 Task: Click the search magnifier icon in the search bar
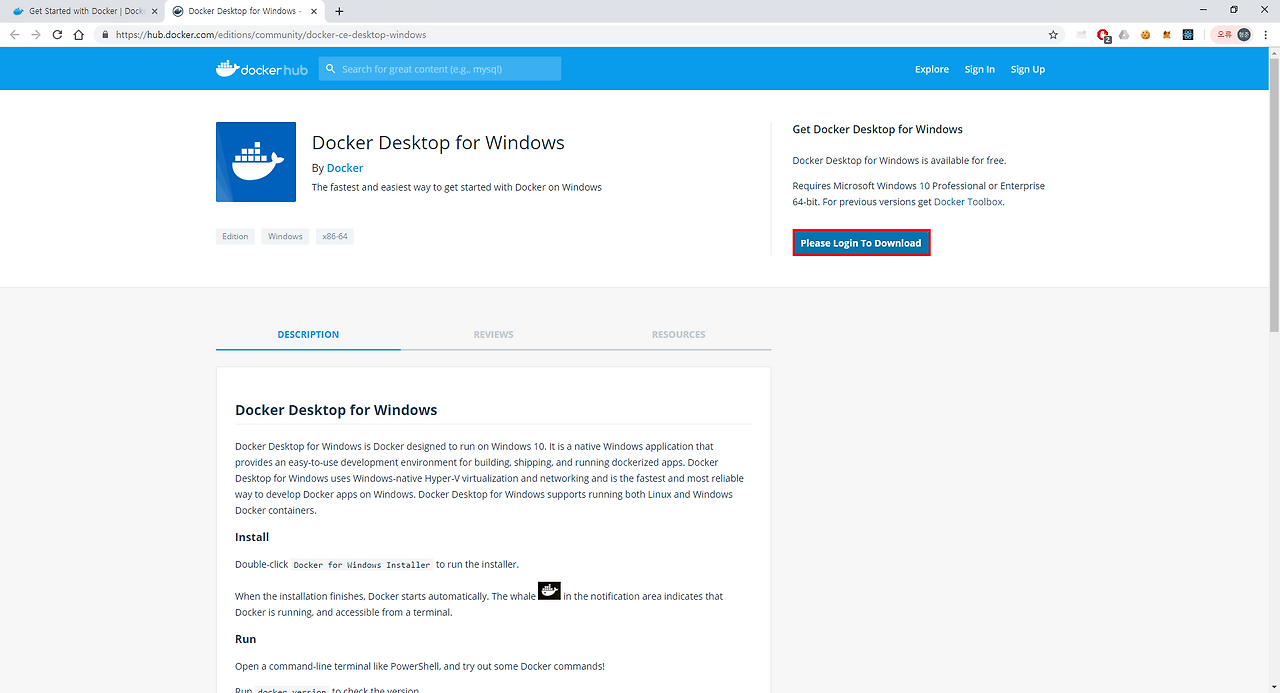(x=331, y=68)
